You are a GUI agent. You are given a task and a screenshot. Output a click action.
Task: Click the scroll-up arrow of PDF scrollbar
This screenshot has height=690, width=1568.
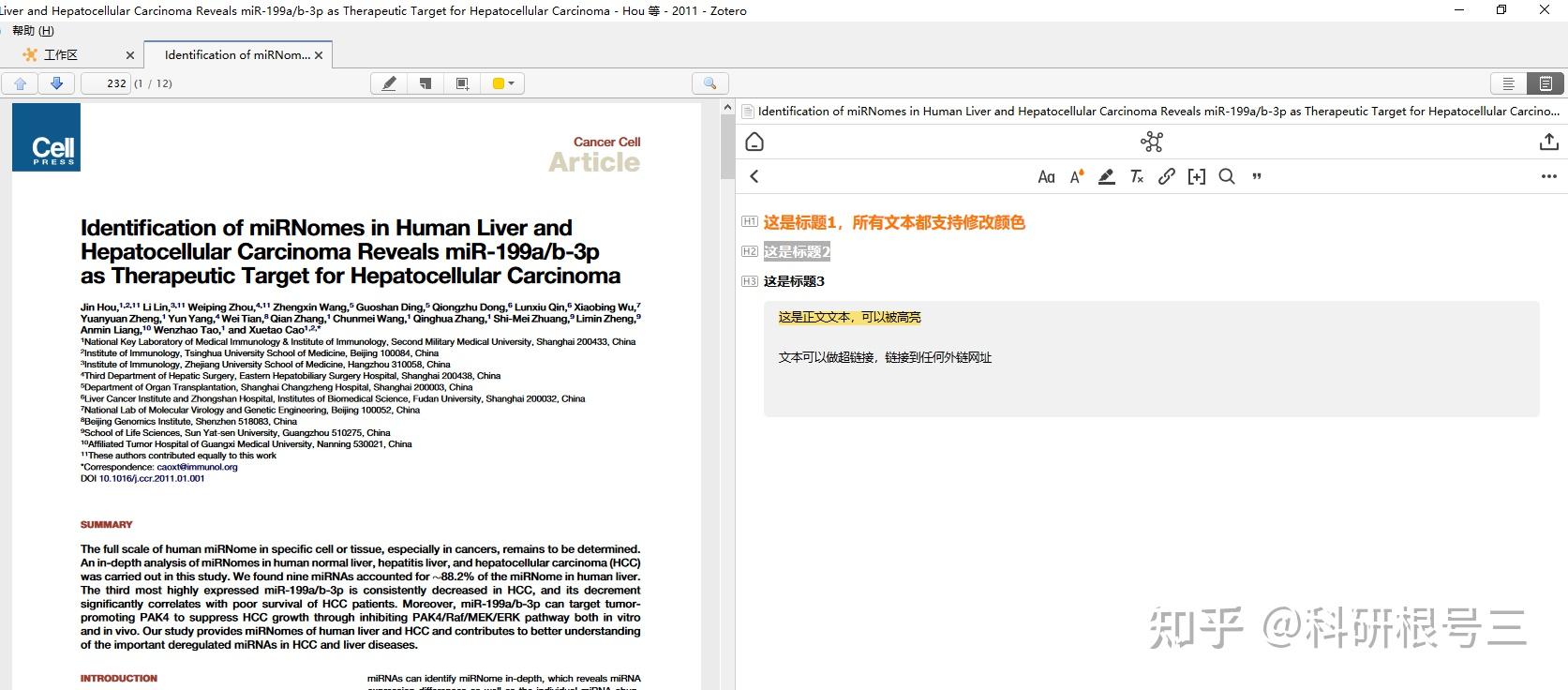(727, 108)
